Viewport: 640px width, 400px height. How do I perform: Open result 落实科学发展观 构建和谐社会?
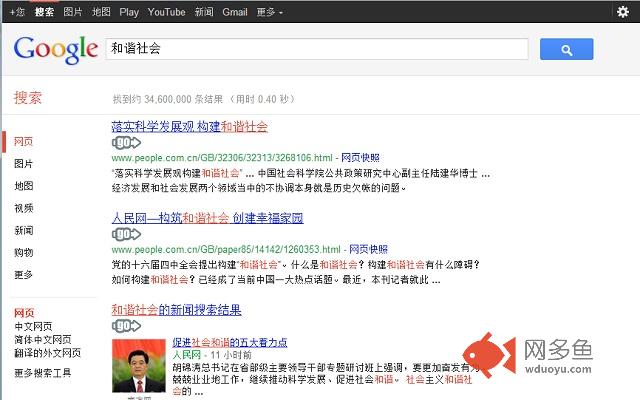tap(189, 127)
